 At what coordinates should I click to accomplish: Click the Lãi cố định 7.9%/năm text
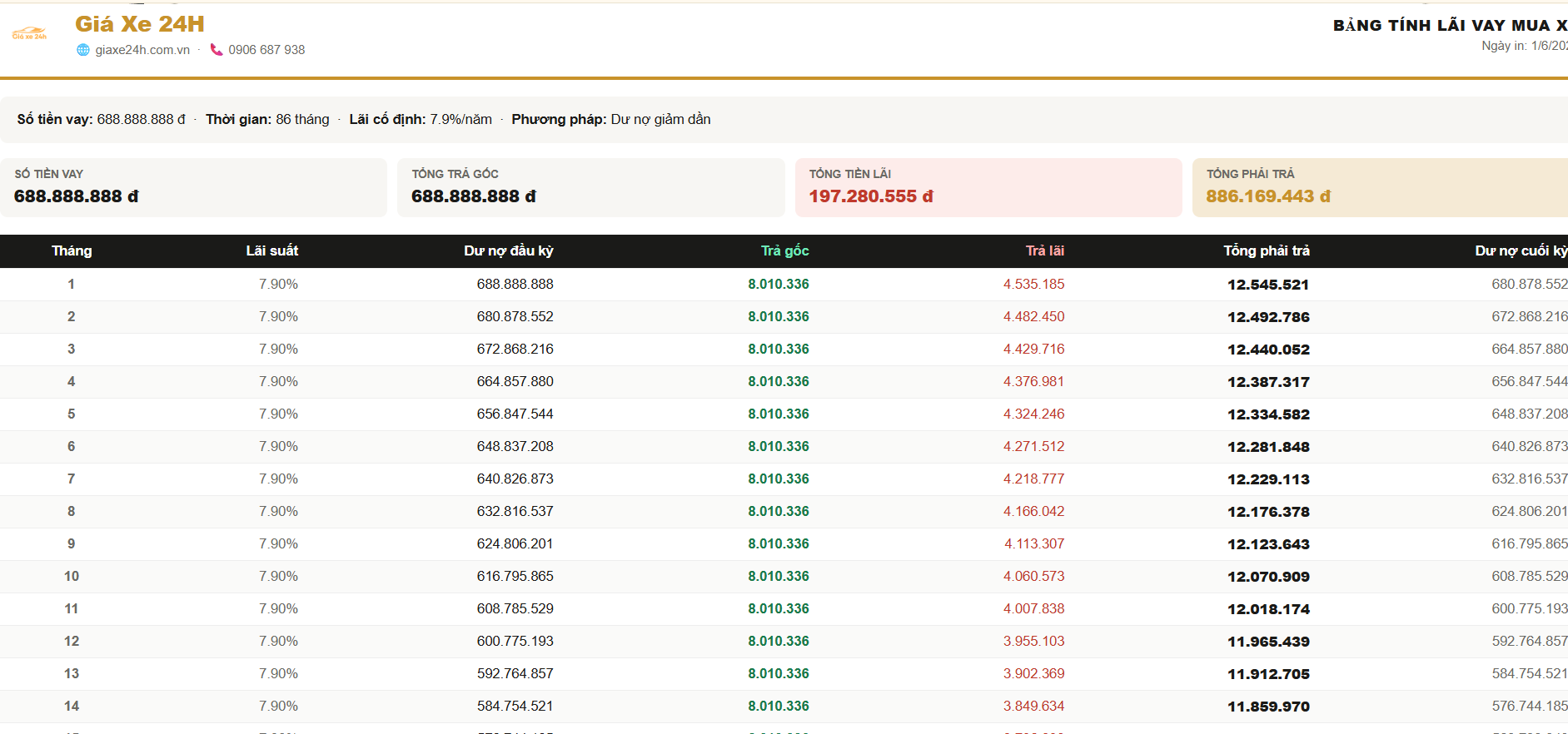421,119
